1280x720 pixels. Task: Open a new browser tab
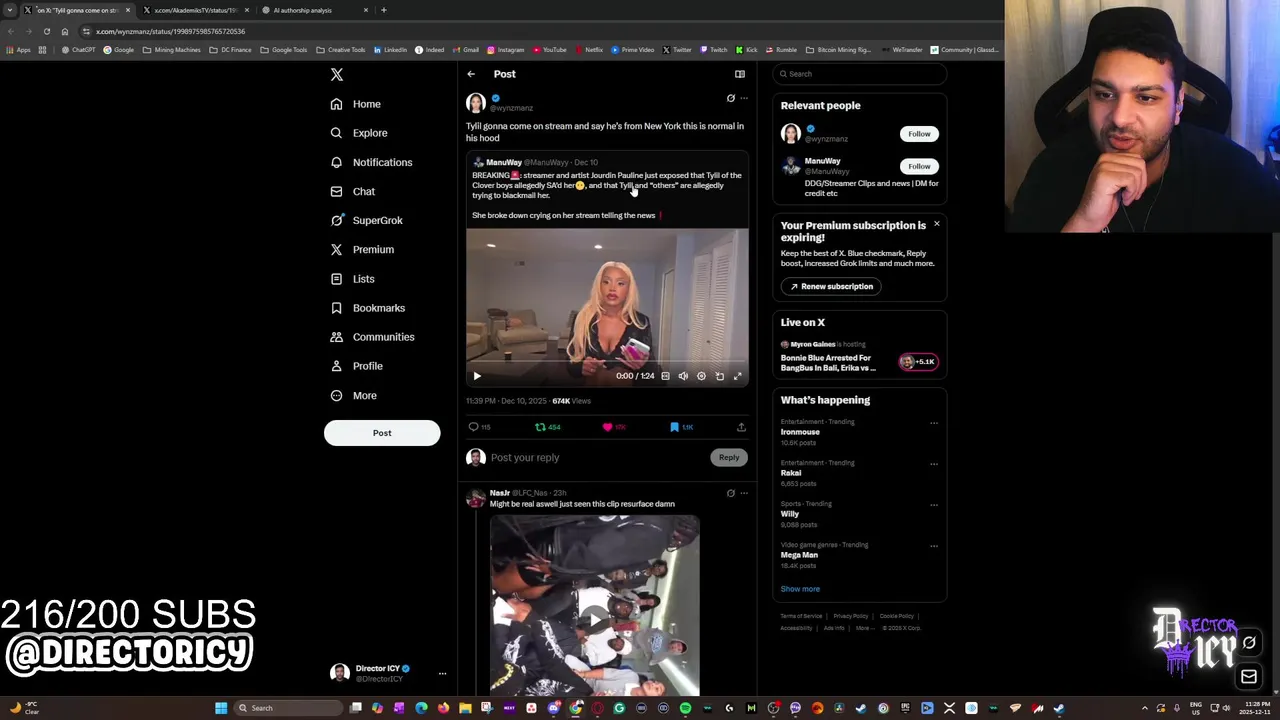point(384,10)
